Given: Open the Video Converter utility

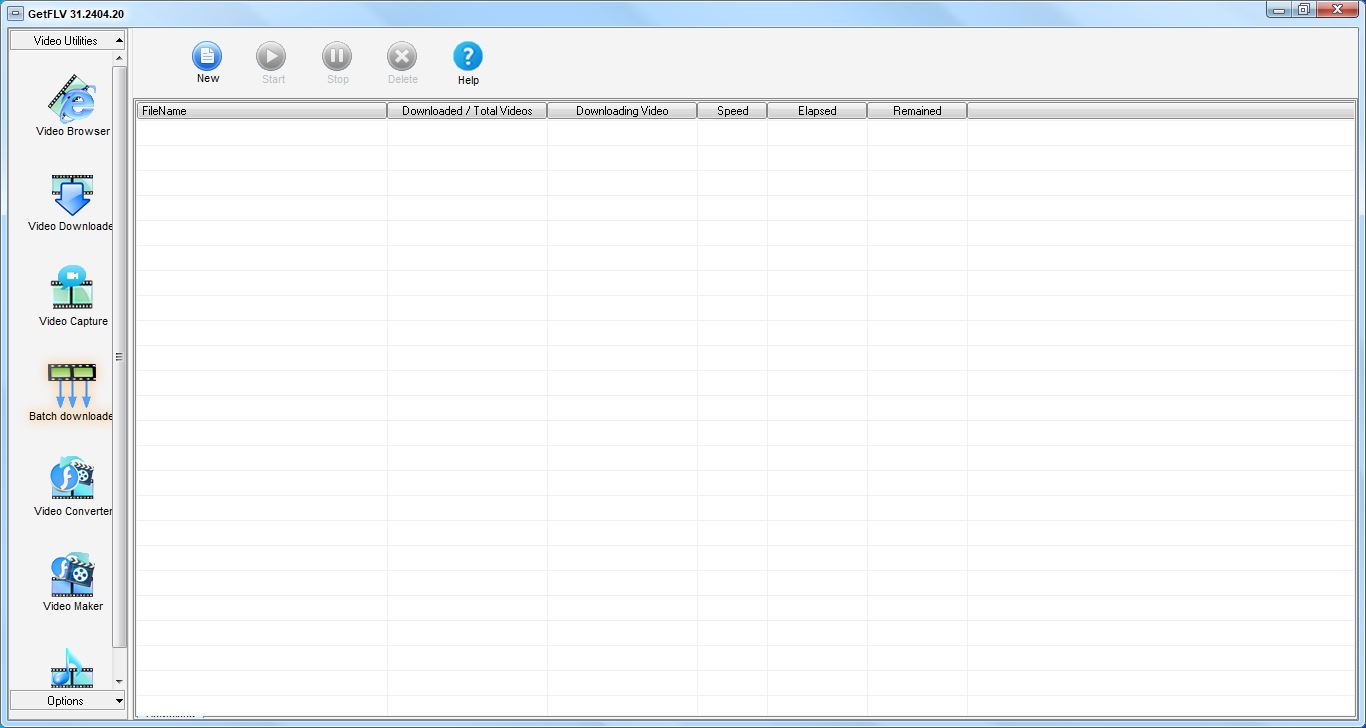Looking at the screenshot, I should [72, 486].
